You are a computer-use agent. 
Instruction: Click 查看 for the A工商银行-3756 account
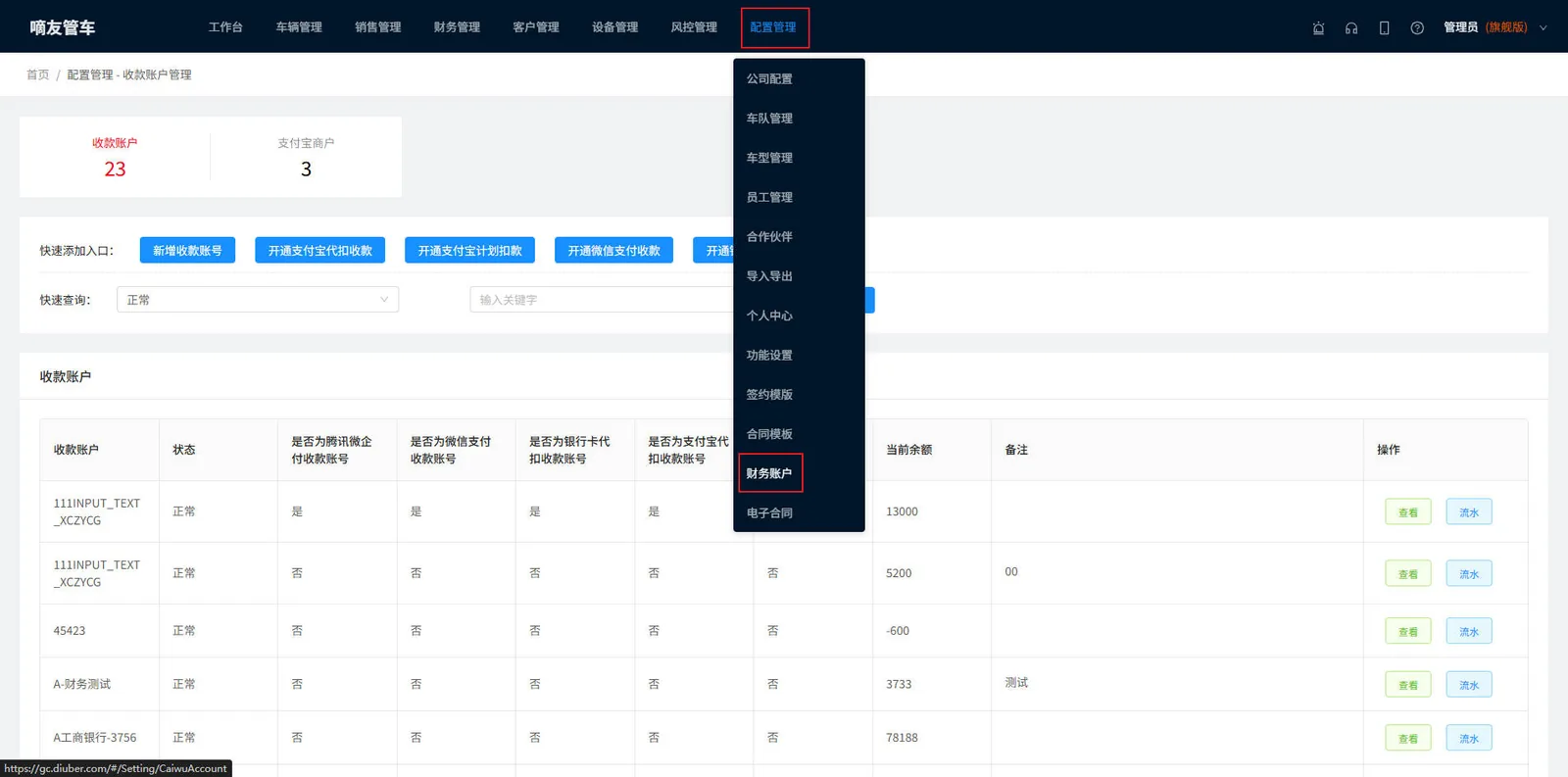click(x=1408, y=738)
